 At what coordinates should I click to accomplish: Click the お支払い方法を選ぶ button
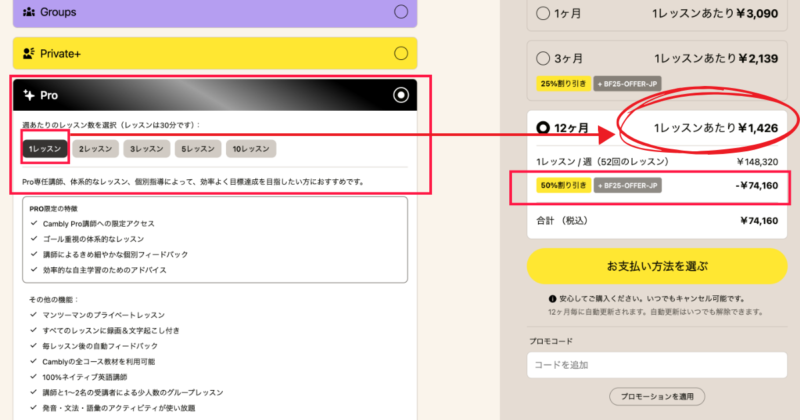coord(656,266)
